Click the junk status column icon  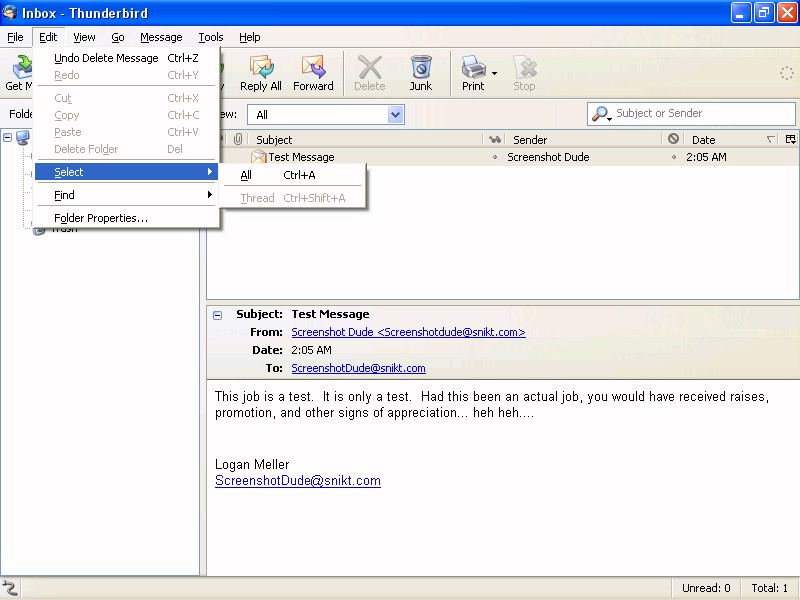coord(673,139)
